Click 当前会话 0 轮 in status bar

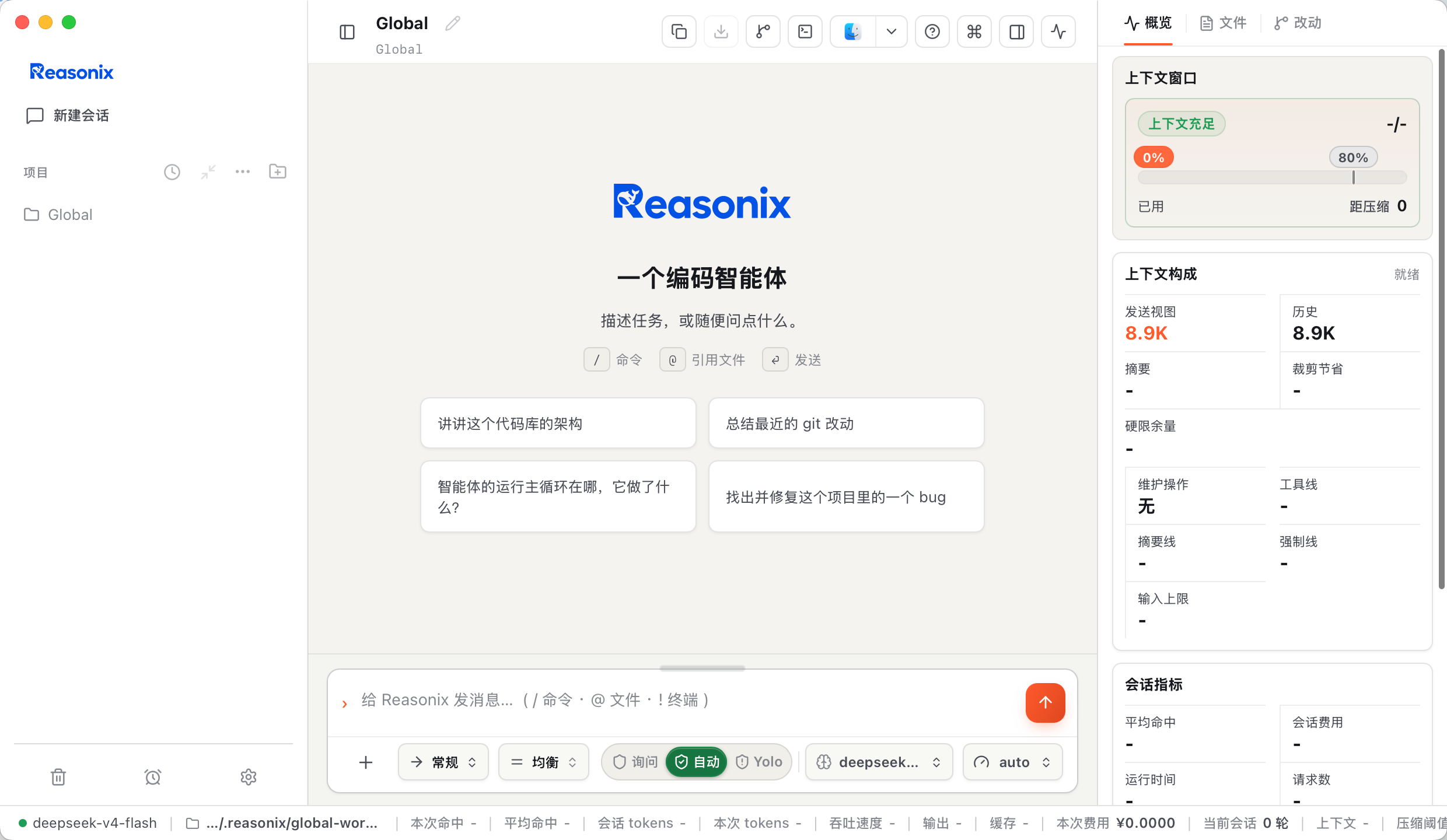[1246, 823]
